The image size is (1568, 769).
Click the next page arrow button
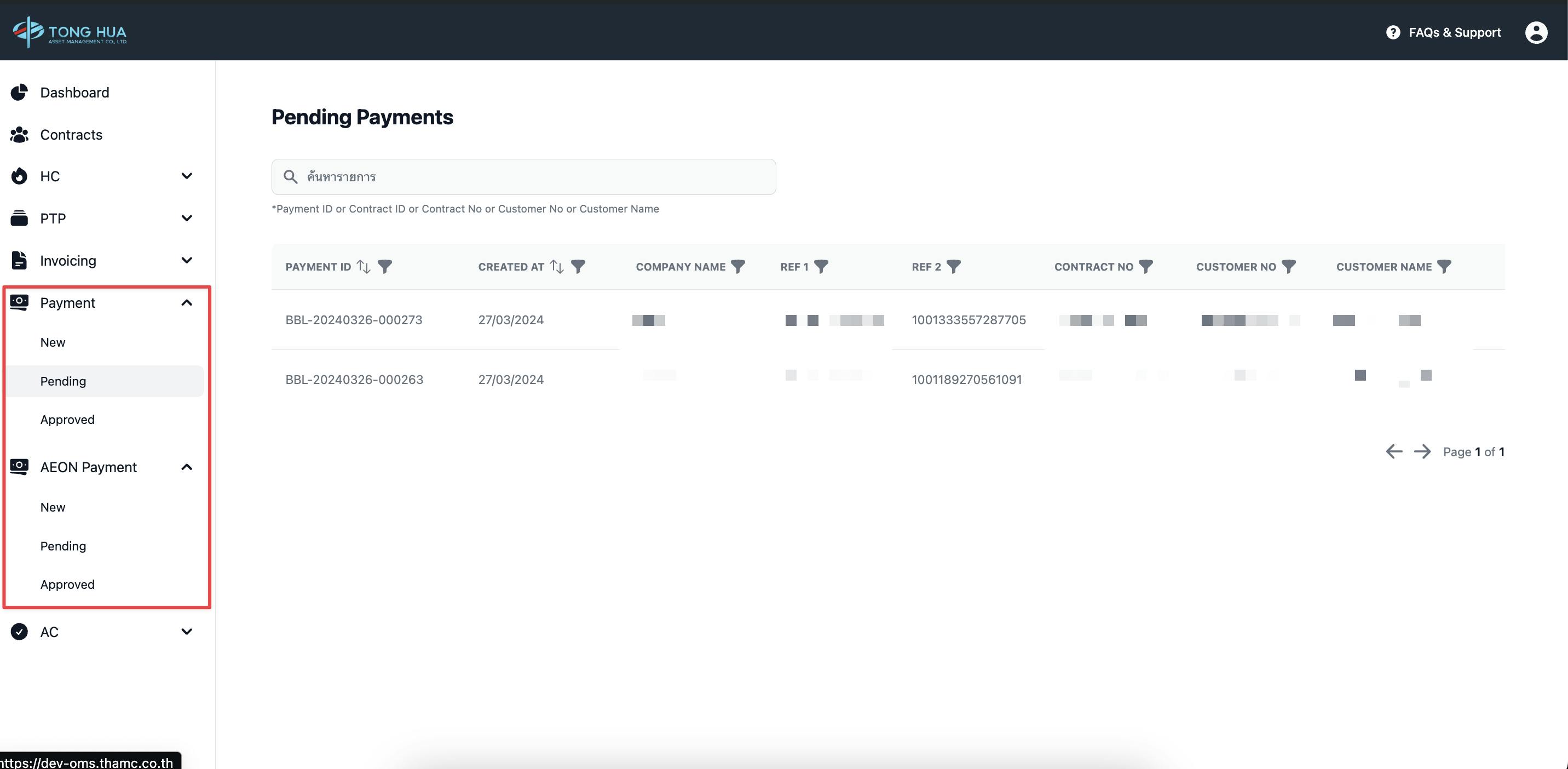tap(1422, 451)
